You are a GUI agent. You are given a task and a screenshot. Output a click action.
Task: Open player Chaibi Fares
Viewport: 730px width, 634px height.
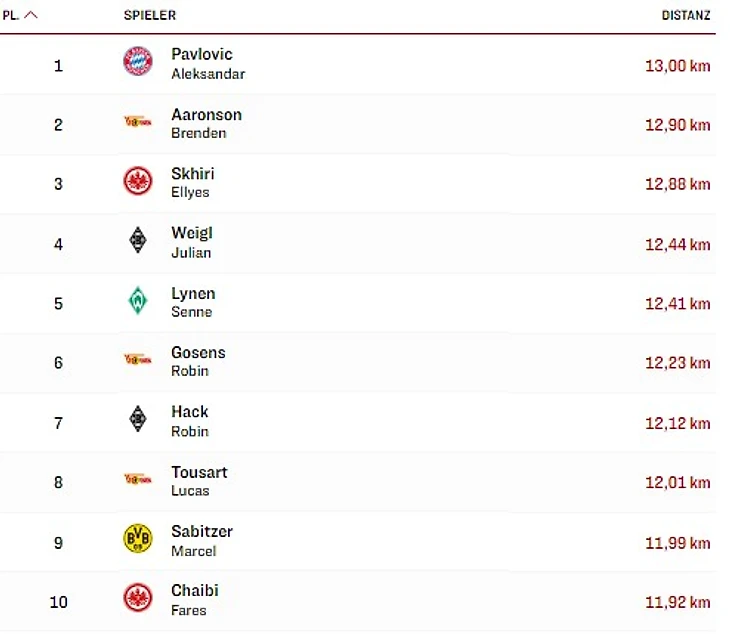194,599
